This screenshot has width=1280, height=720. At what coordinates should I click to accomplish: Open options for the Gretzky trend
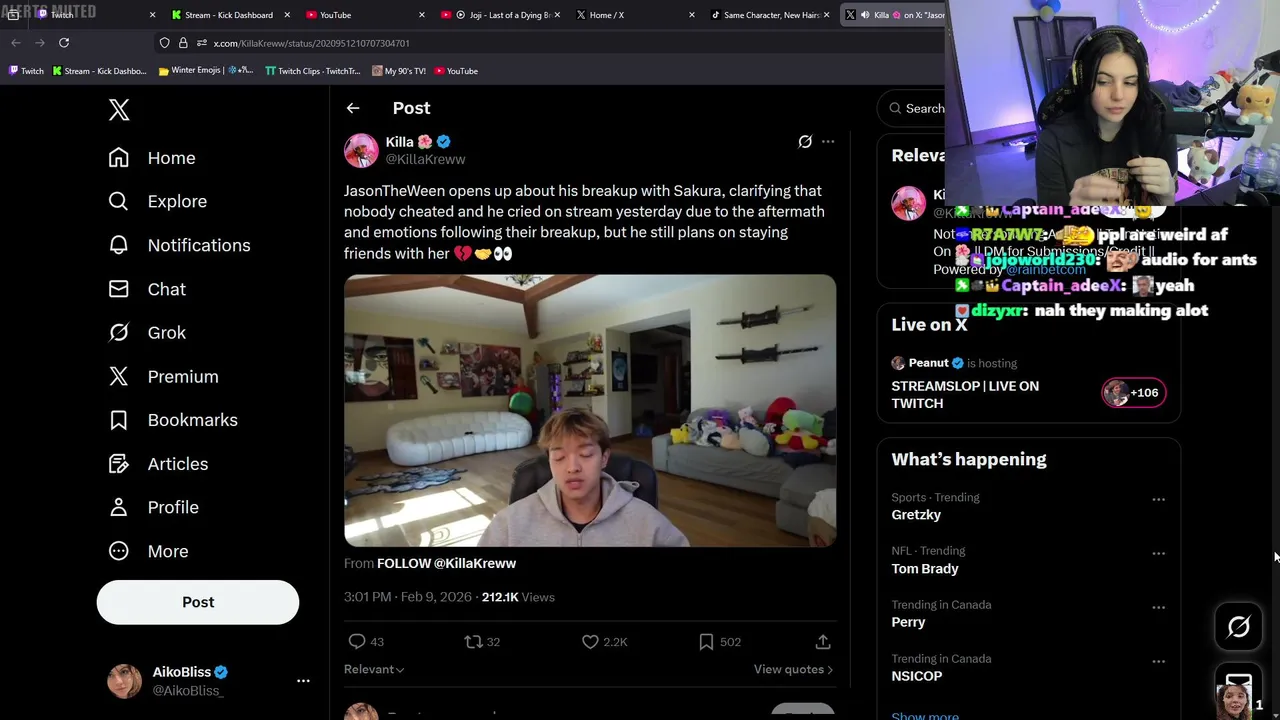[x=1158, y=499]
